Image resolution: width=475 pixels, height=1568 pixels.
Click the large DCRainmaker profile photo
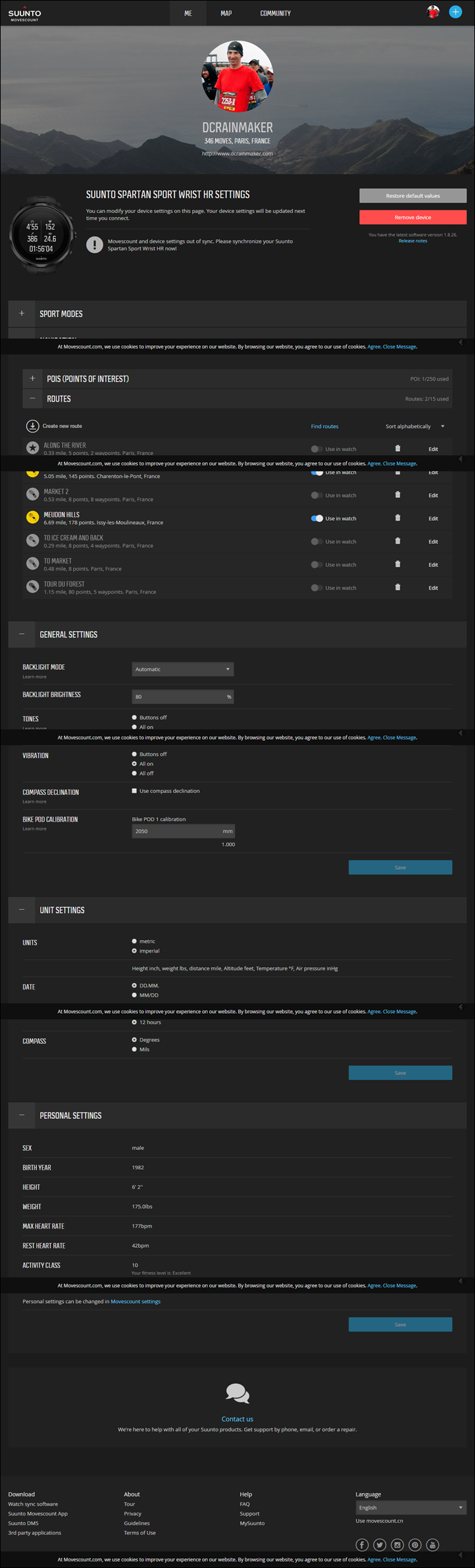point(238,77)
